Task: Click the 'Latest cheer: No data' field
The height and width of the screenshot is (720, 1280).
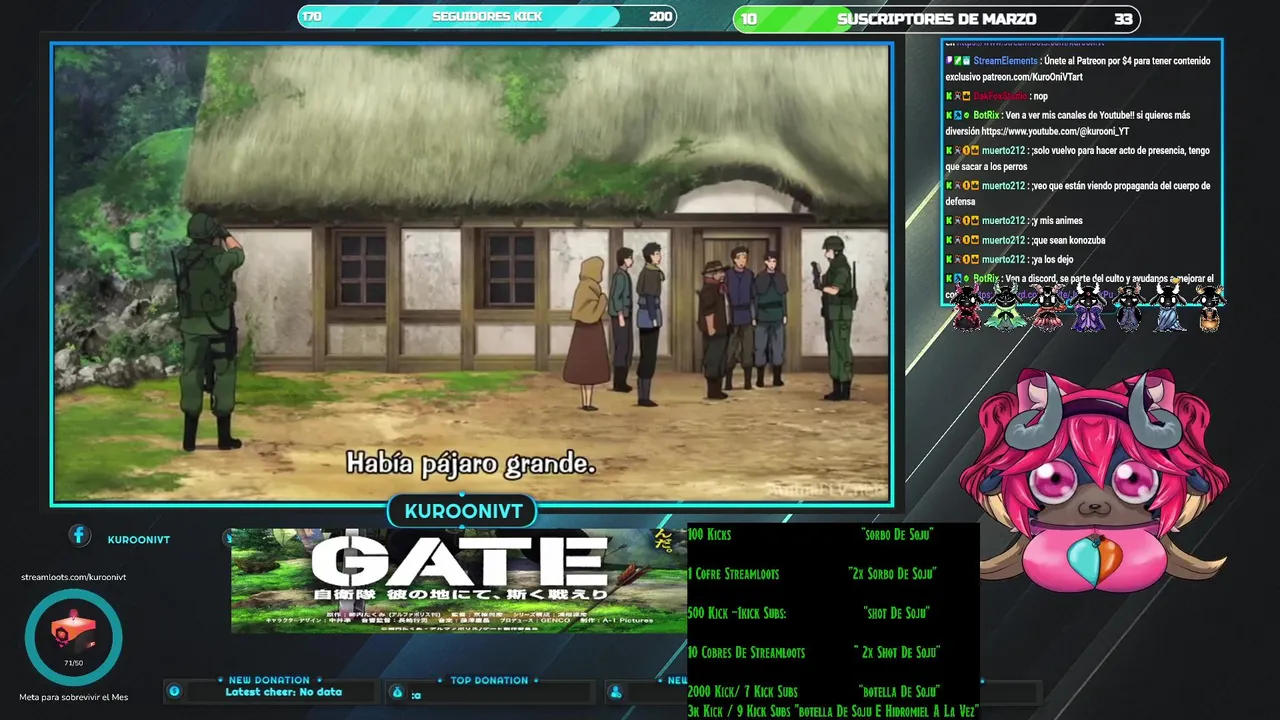Action: point(283,692)
